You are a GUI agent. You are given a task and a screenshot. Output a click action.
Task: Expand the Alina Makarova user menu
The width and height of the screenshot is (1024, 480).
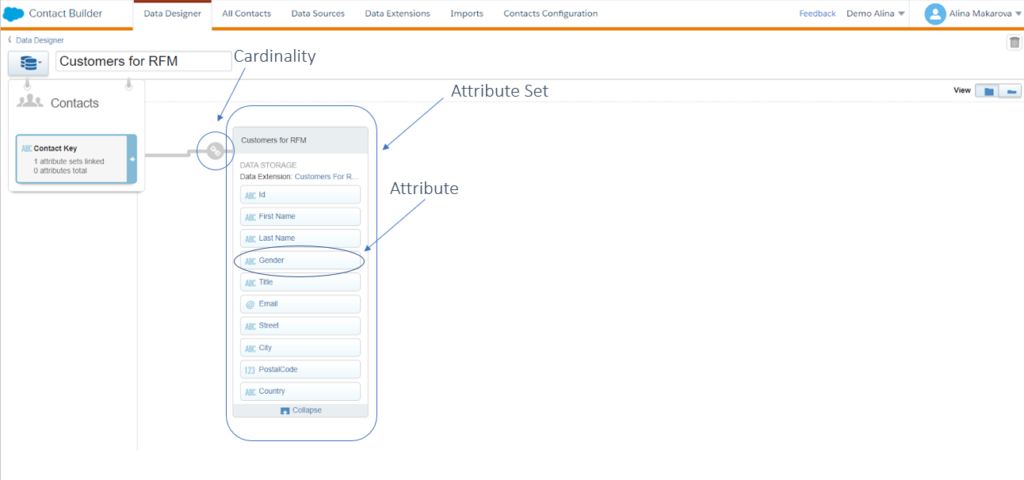point(1014,14)
